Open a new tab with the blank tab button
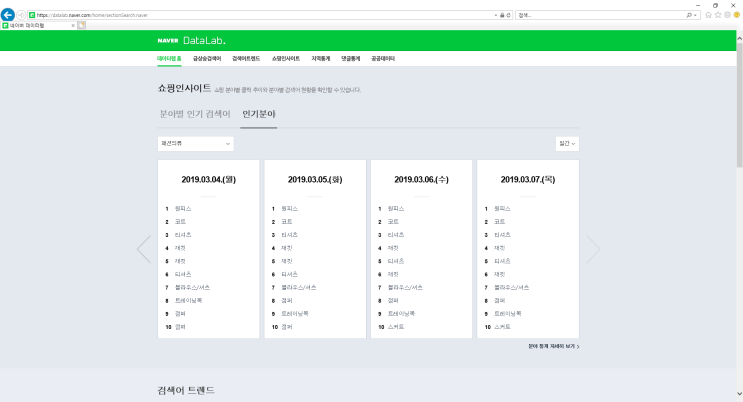The height and width of the screenshot is (402, 743). [x=82, y=26]
